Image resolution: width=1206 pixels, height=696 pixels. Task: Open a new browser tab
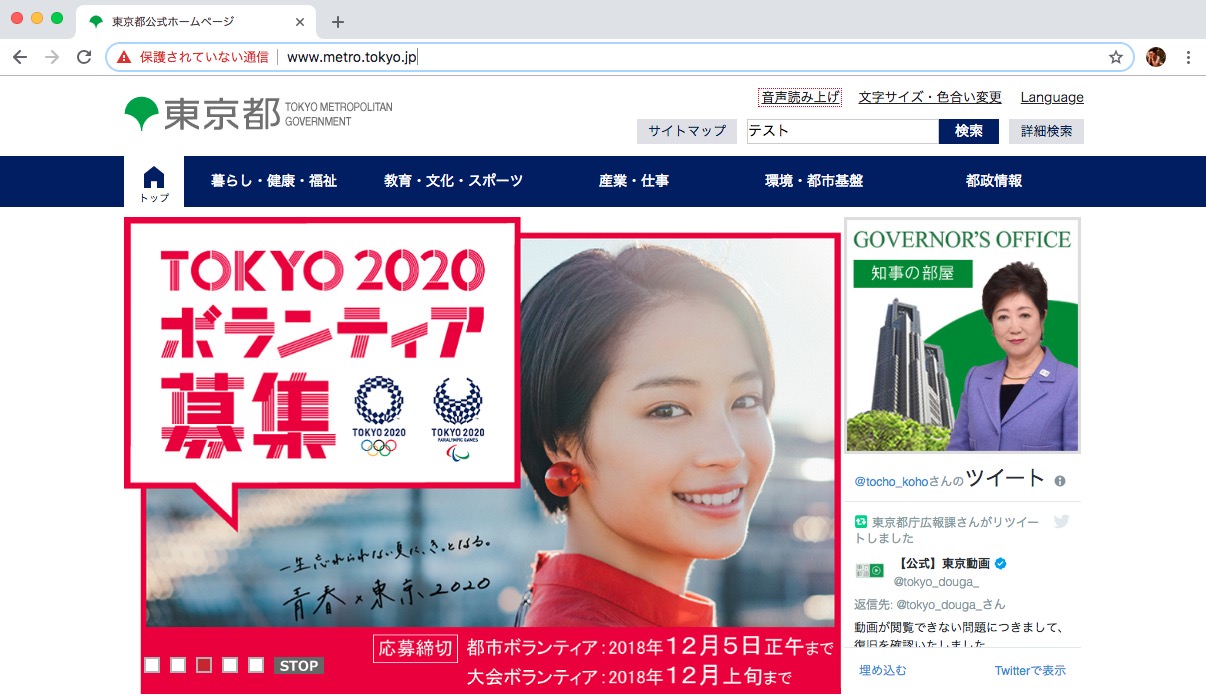(x=337, y=21)
